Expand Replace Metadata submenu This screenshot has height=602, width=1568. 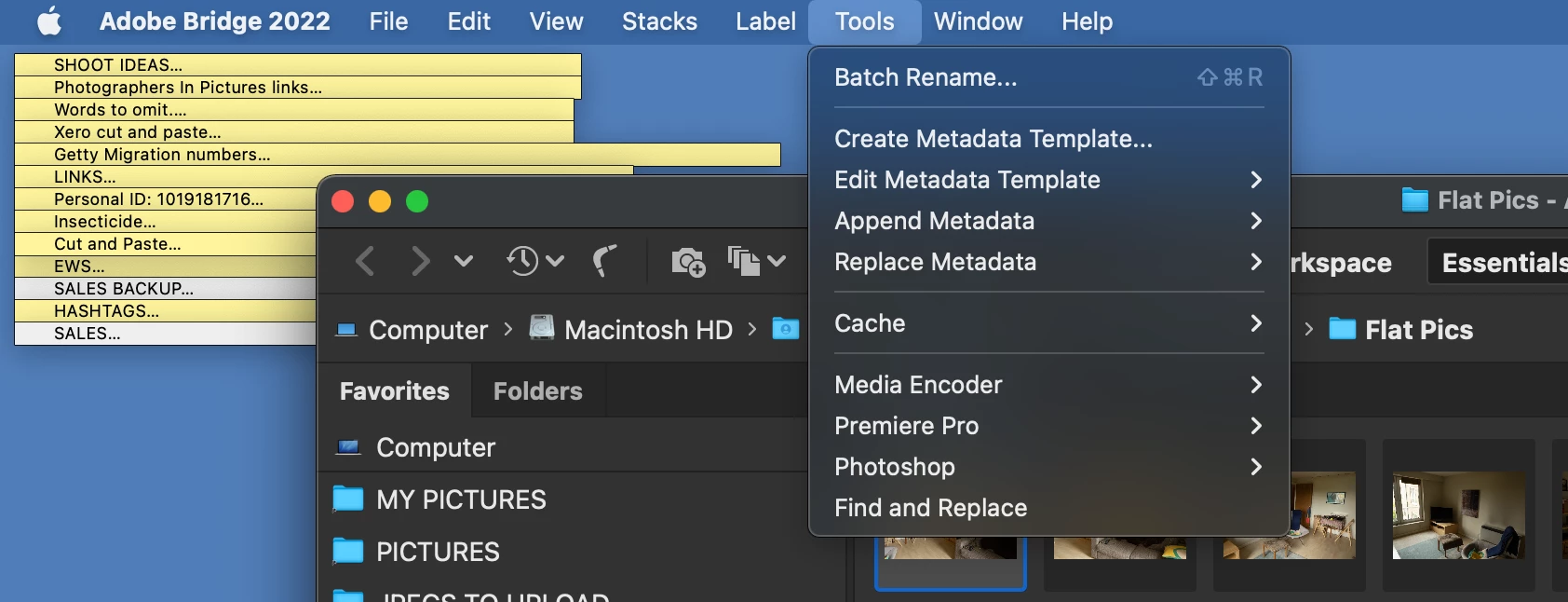pos(1049,262)
